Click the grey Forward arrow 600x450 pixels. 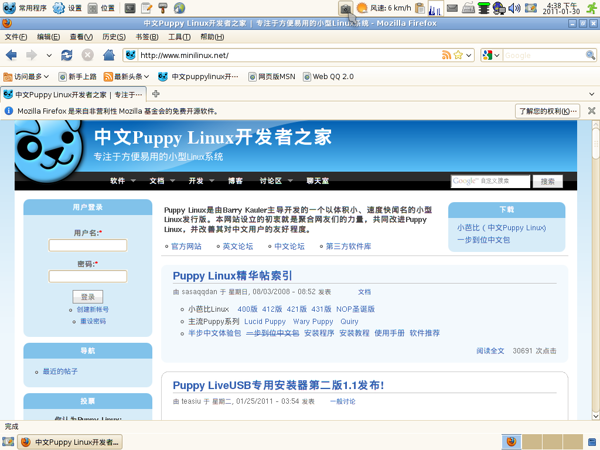click(31, 55)
